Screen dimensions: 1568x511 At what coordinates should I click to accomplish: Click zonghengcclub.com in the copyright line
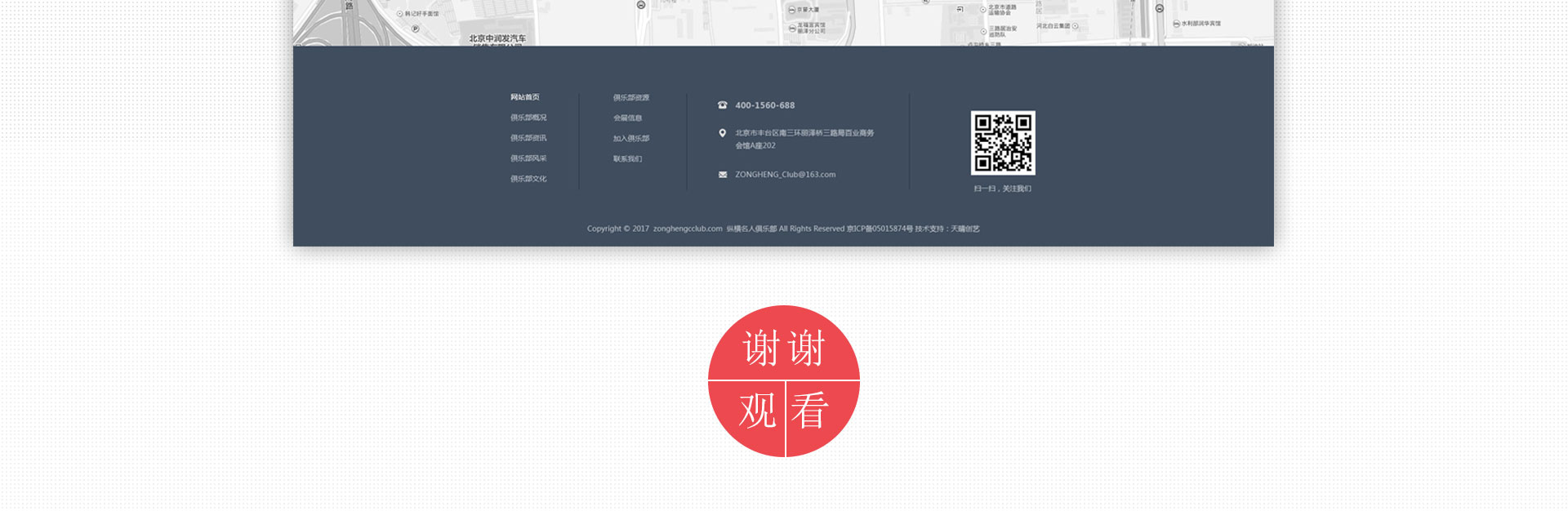click(x=688, y=229)
